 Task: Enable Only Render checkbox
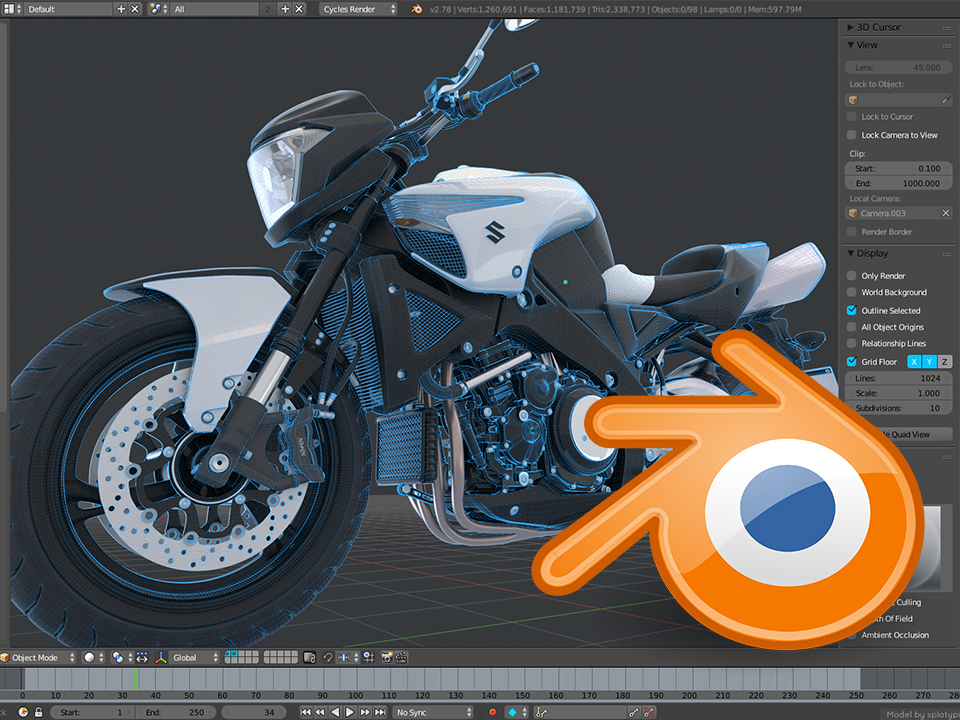pos(851,276)
